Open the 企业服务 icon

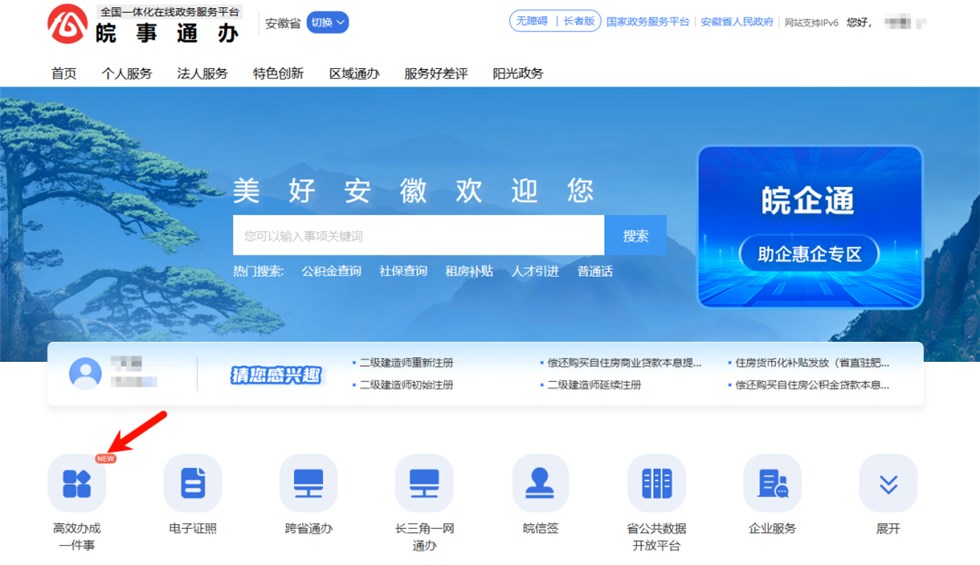pos(772,484)
